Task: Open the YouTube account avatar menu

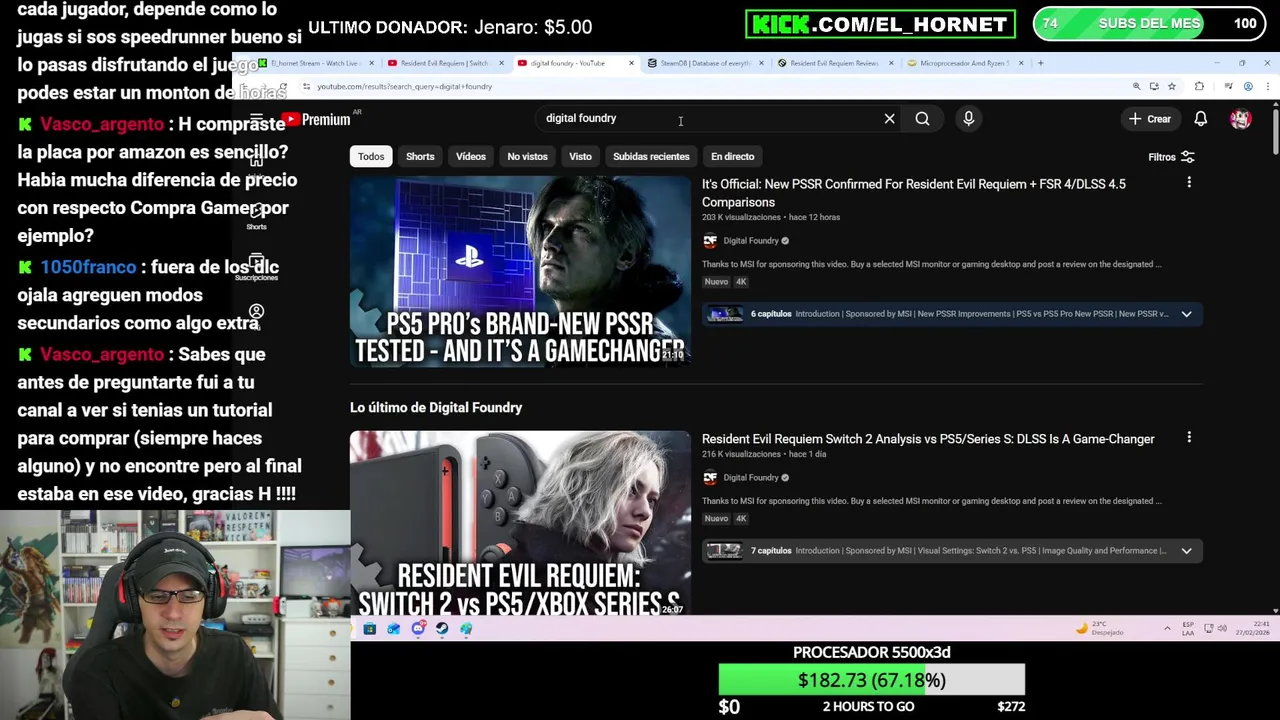Action: pyautogui.click(x=1241, y=119)
